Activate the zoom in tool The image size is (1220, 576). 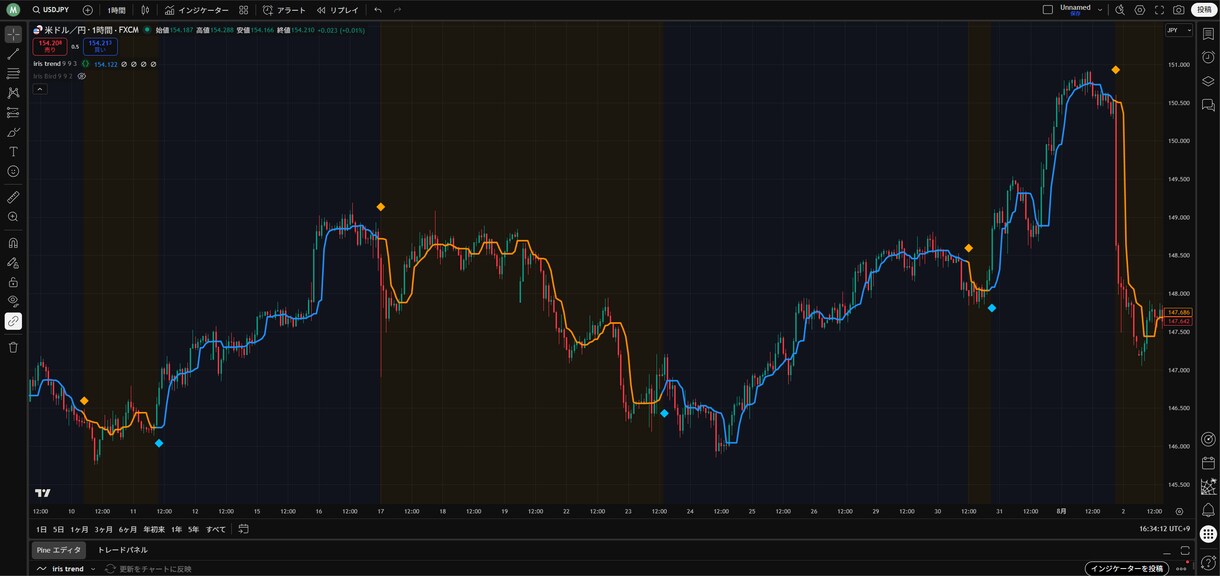click(13, 217)
